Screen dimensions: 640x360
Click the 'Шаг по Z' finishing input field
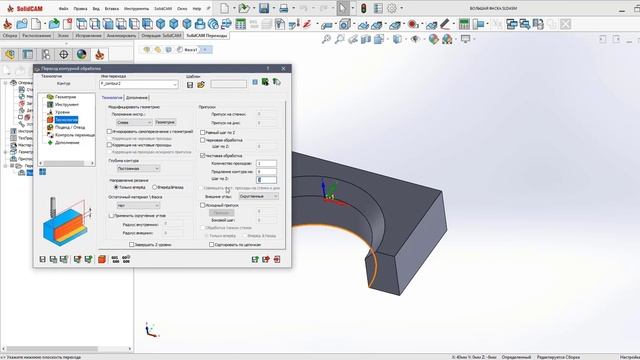click(266, 179)
